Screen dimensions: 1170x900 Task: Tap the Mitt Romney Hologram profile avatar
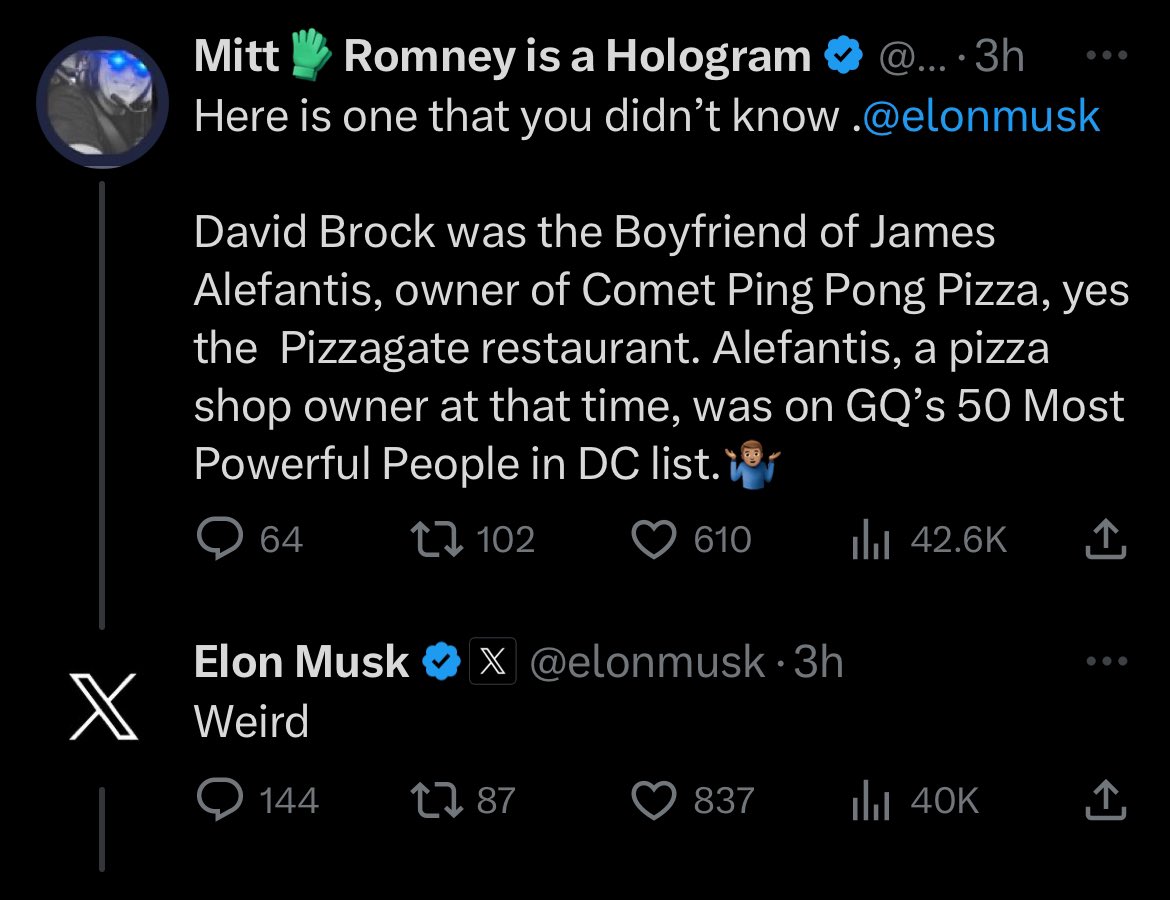[103, 103]
